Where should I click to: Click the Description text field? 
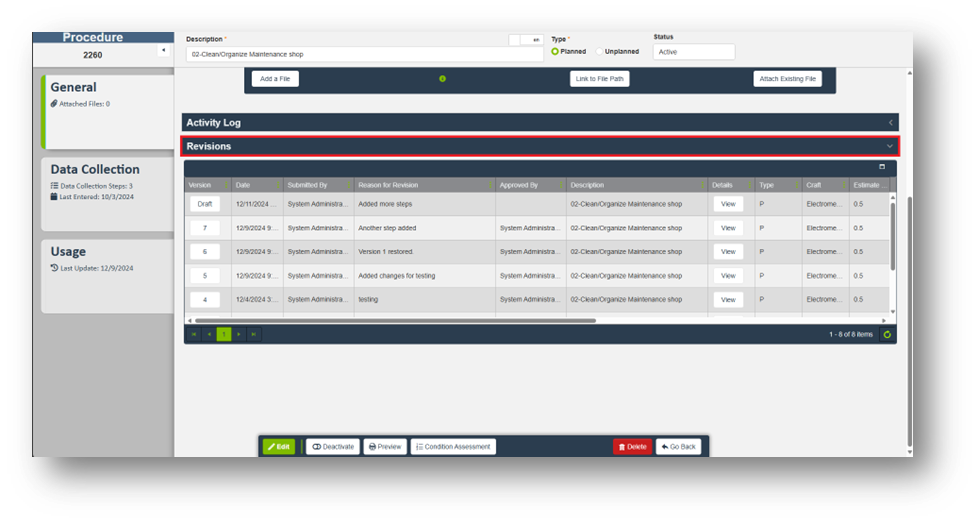[x=364, y=54]
